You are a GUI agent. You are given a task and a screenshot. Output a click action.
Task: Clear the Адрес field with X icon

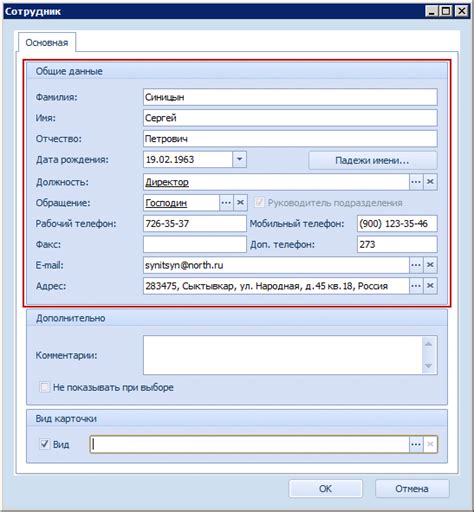tap(430, 286)
